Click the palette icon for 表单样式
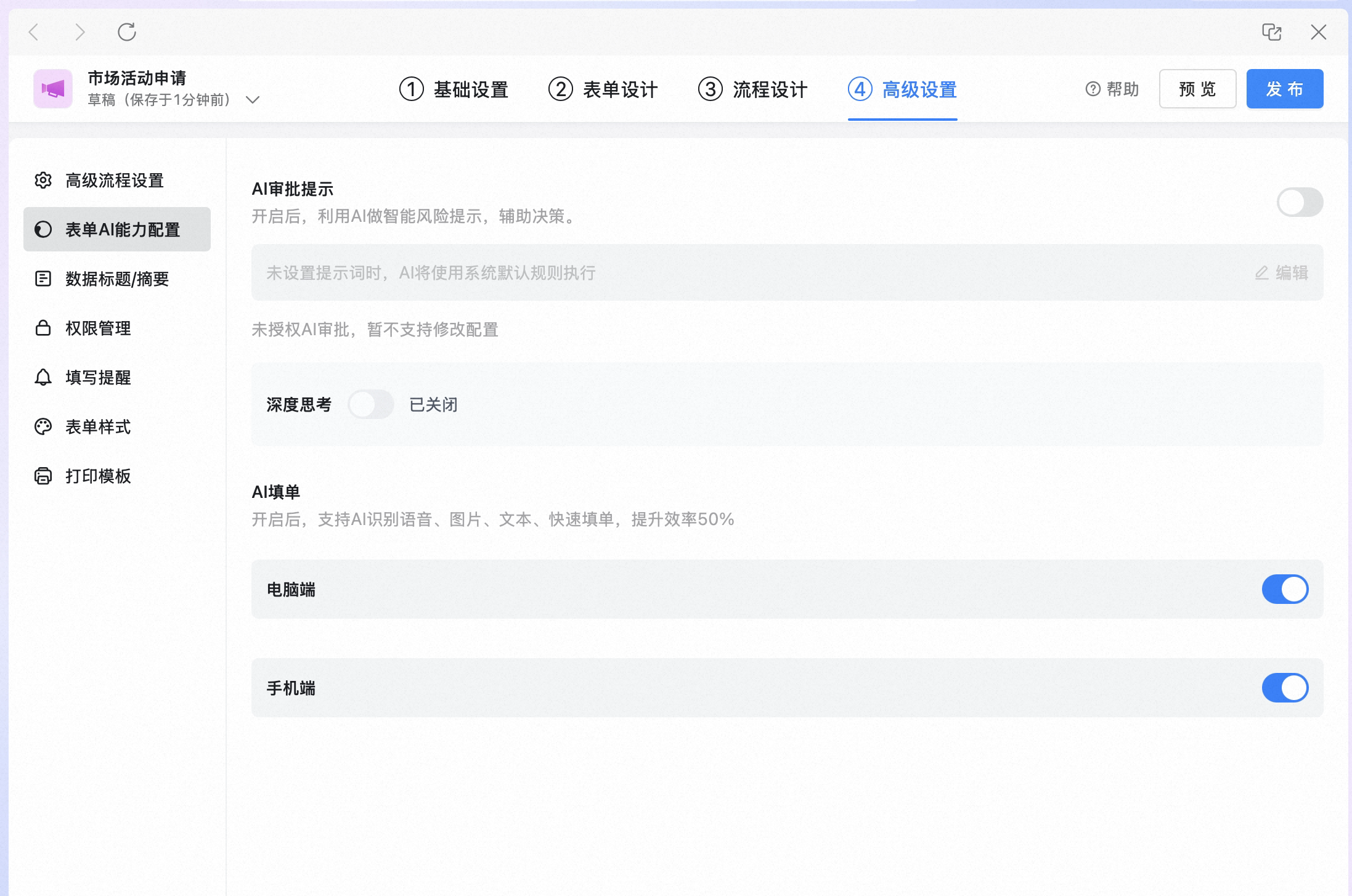Image resolution: width=1352 pixels, height=896 pixels. pyautogui.click(x=43, y=426)
